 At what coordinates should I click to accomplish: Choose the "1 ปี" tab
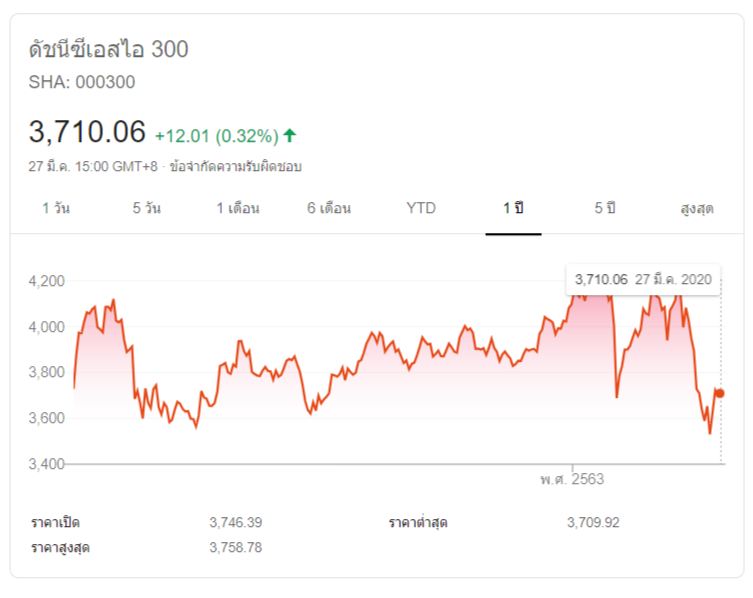[514, 208]
